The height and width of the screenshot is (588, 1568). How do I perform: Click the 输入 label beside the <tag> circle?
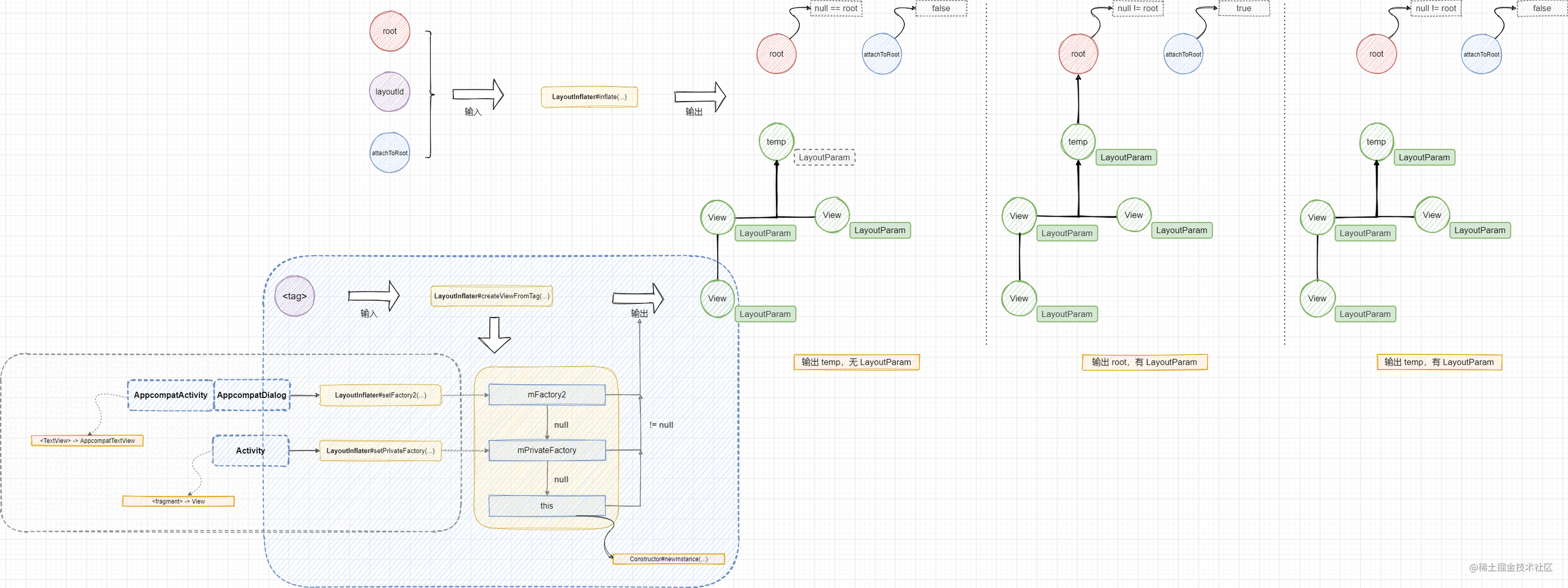point(369,314)
